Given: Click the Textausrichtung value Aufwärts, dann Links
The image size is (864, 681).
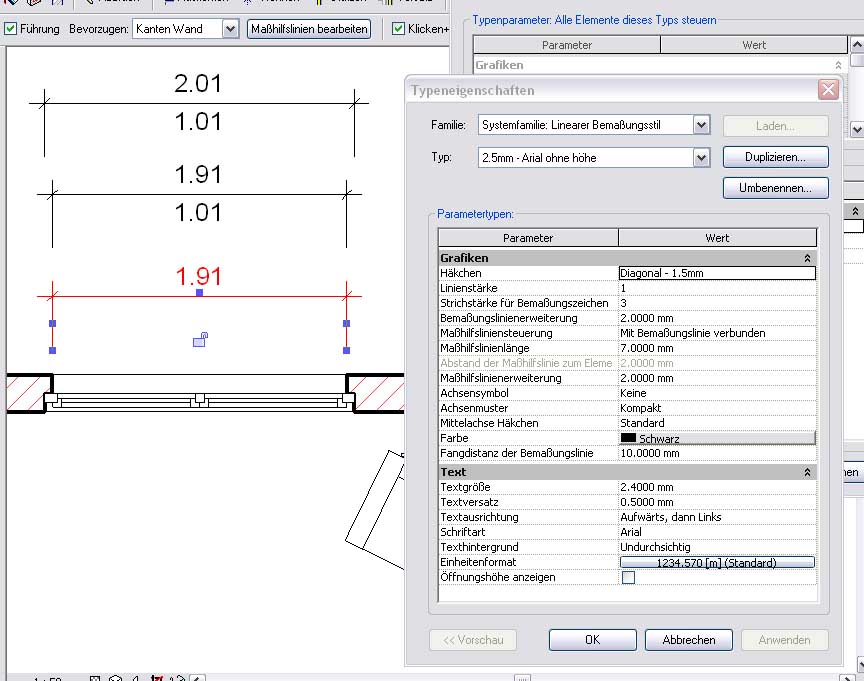Looking at the screenshot, I should click(717, 517).
